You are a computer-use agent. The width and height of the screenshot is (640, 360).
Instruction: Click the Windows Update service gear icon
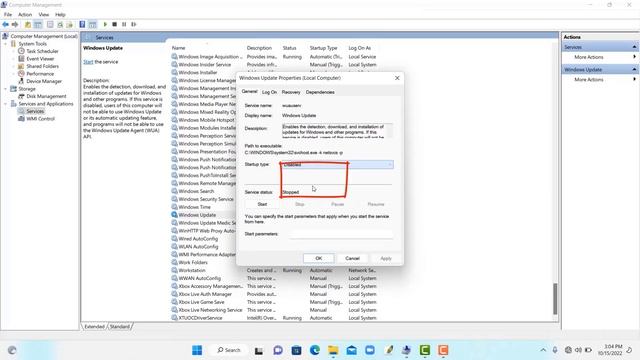[174, 215]
